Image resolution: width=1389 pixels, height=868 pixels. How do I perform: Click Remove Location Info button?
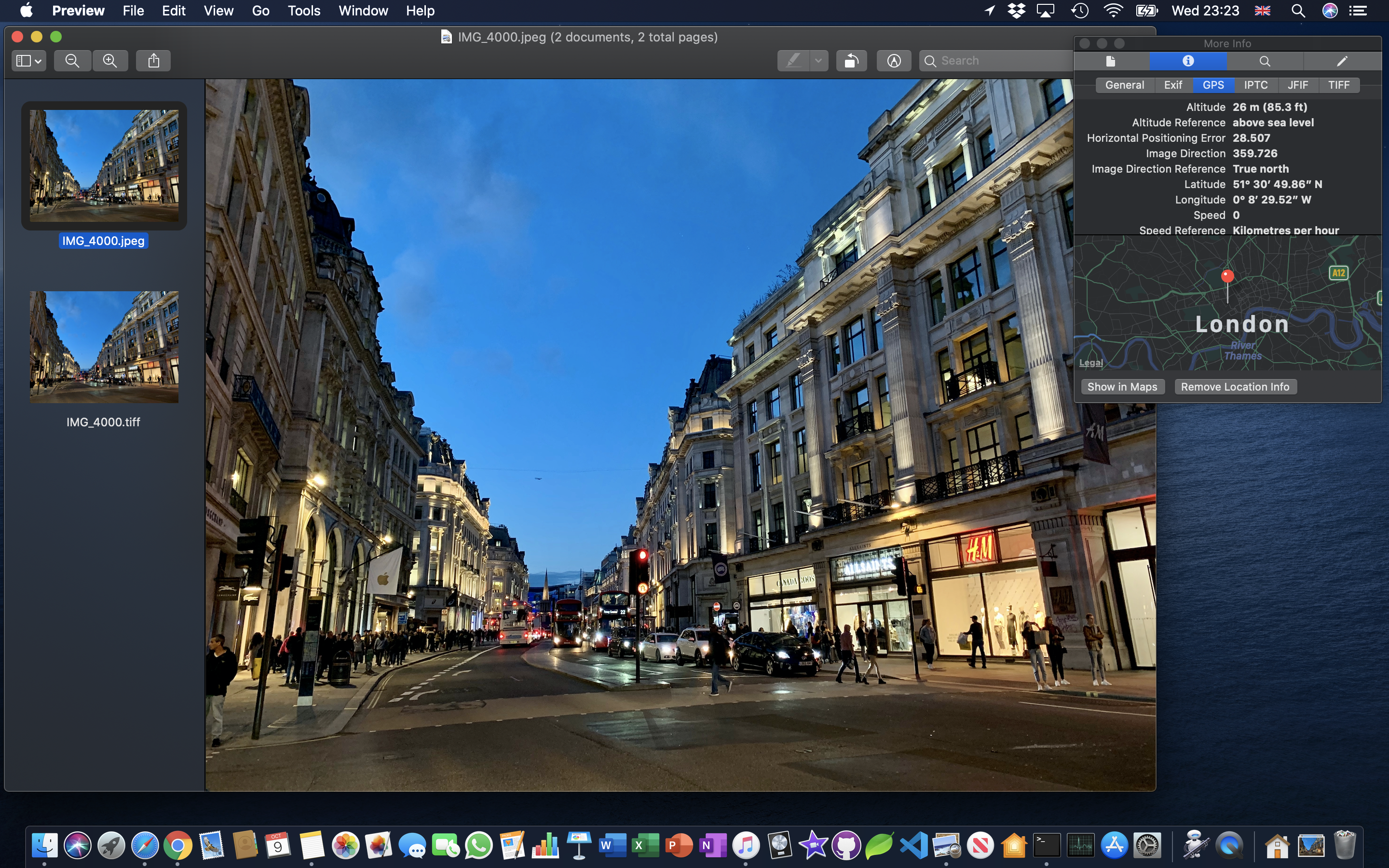coord(1235,387)
